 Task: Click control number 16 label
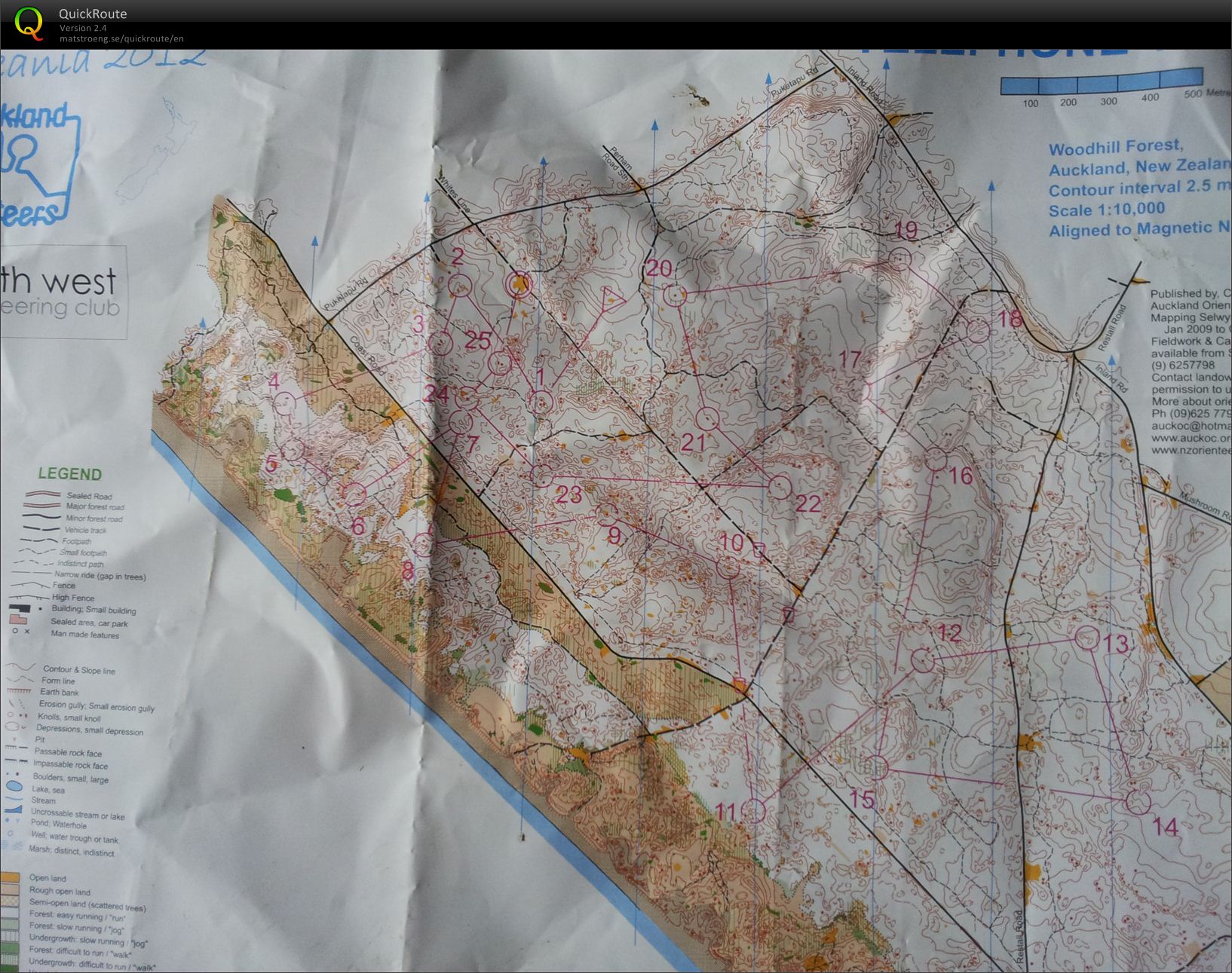[x=961, y=476]
